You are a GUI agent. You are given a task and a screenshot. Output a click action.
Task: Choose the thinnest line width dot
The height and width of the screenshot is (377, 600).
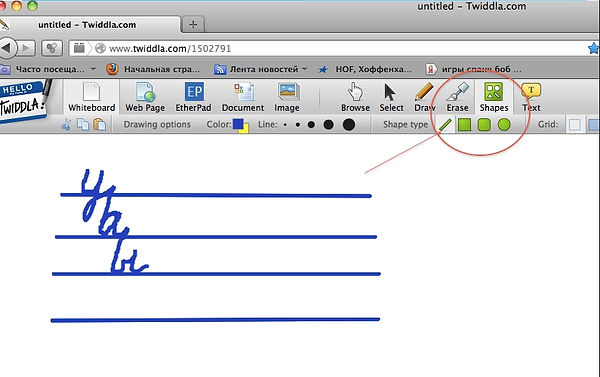[285, 125]
